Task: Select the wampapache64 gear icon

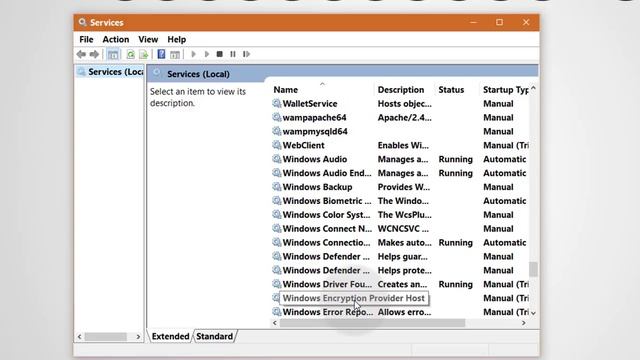Action: click(x=277, y=117)
